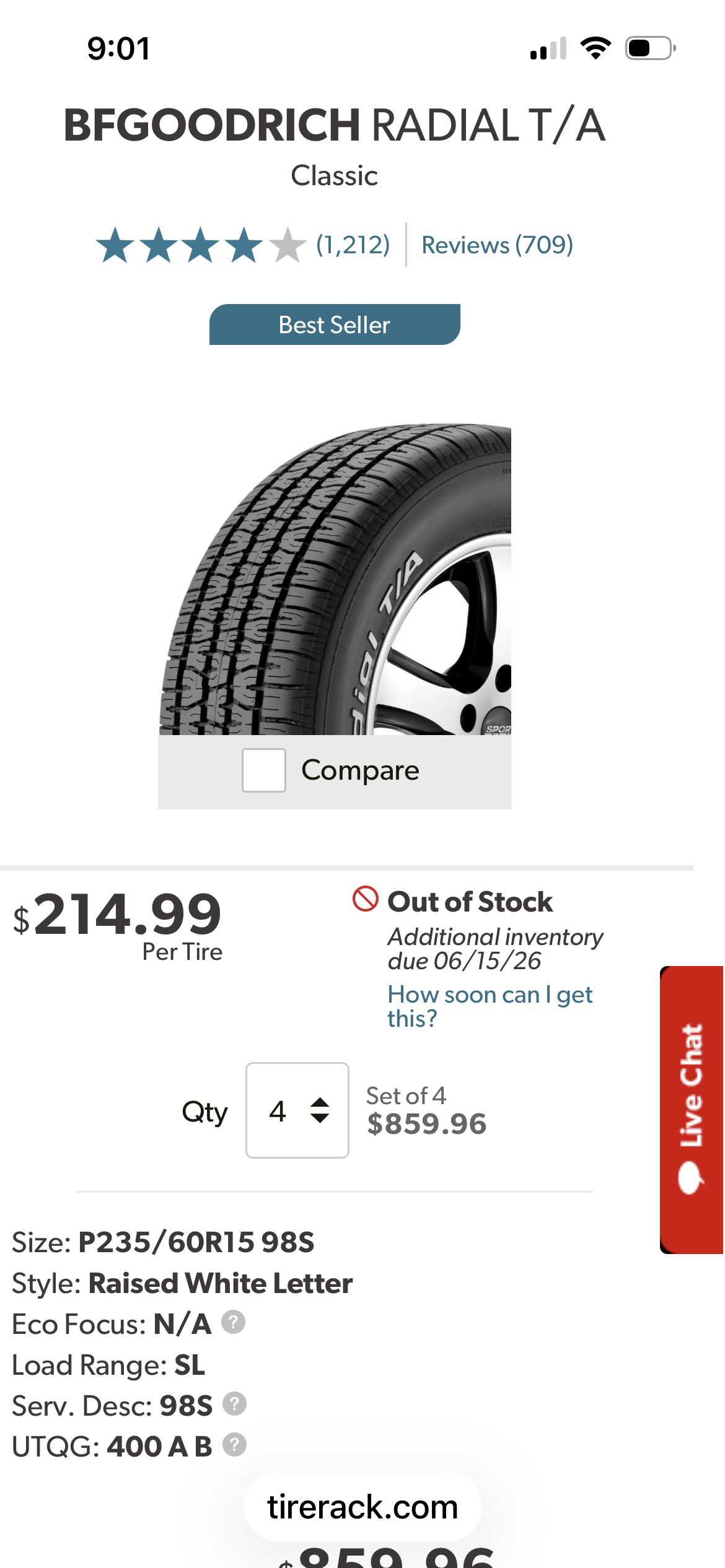The width and height of the screenshot is (725, 1568).
Task: Tap the 9:01 clock in status bar
Action: (x=118, y=48)
